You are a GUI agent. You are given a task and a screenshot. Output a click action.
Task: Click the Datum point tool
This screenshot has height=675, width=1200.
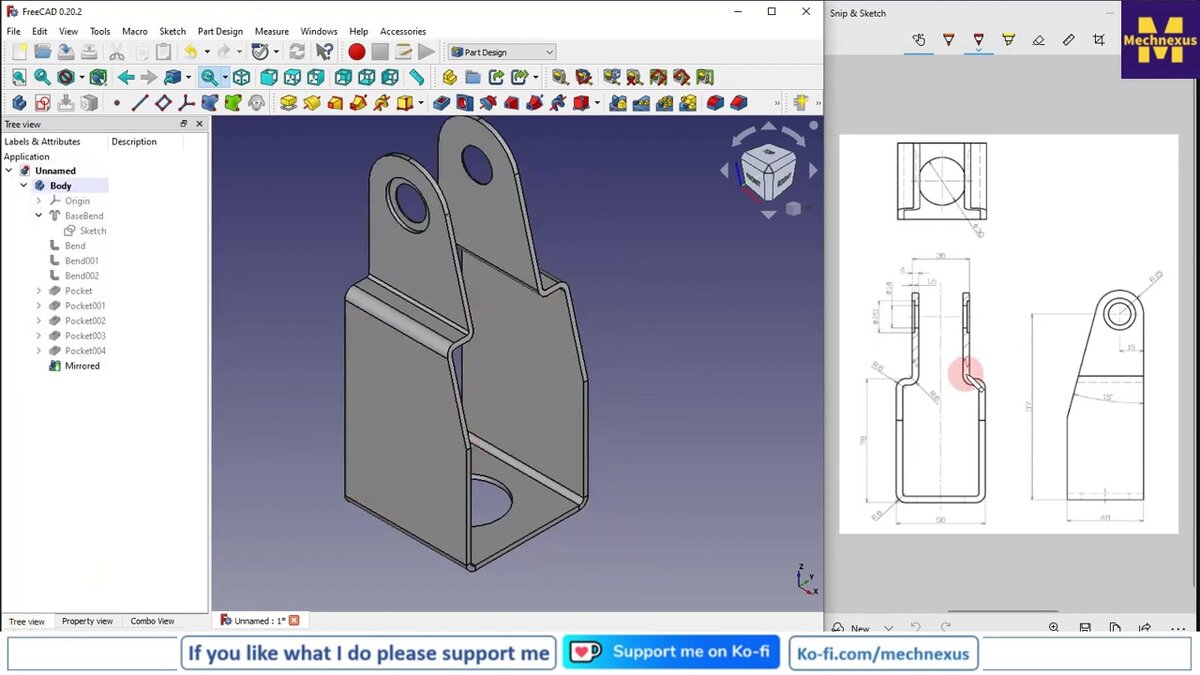(x=117, y=103)
